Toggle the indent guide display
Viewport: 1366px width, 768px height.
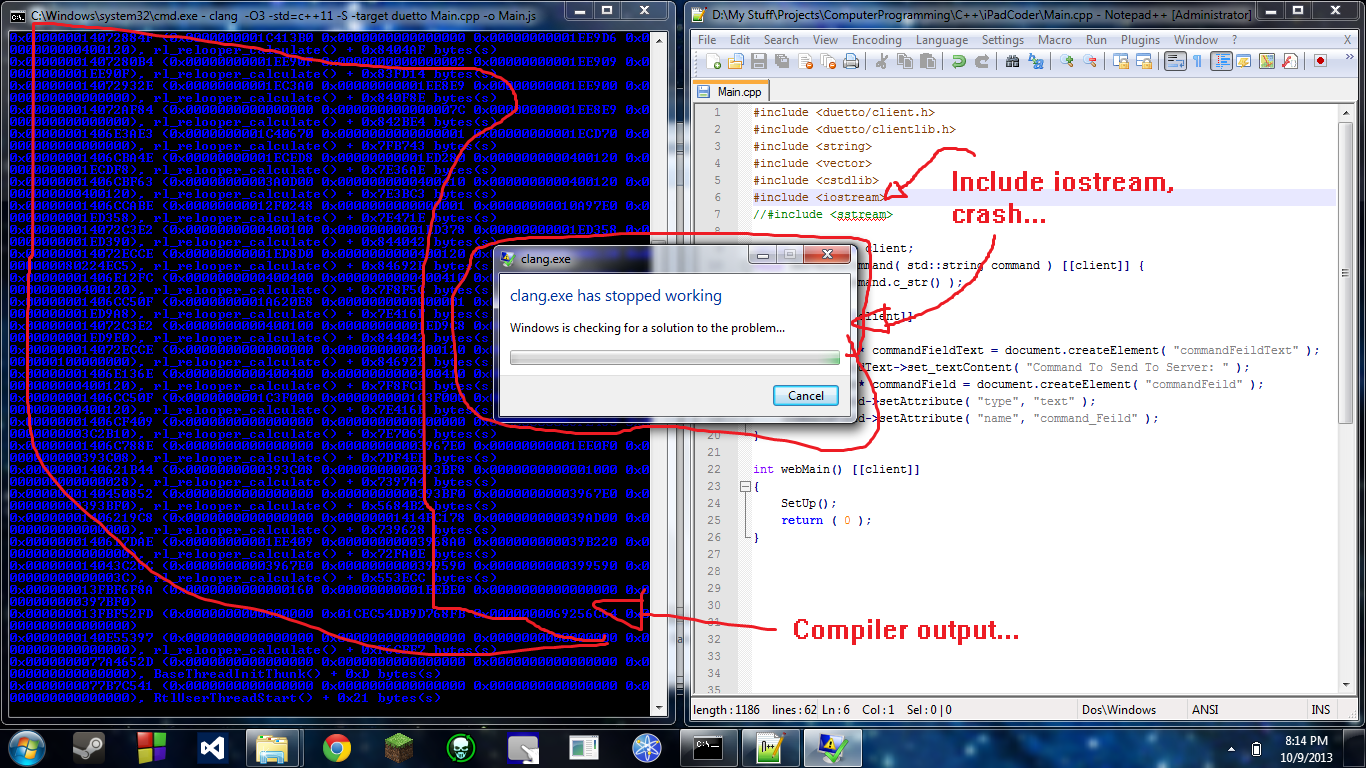pyautogui.click(x=1221, y=61)
